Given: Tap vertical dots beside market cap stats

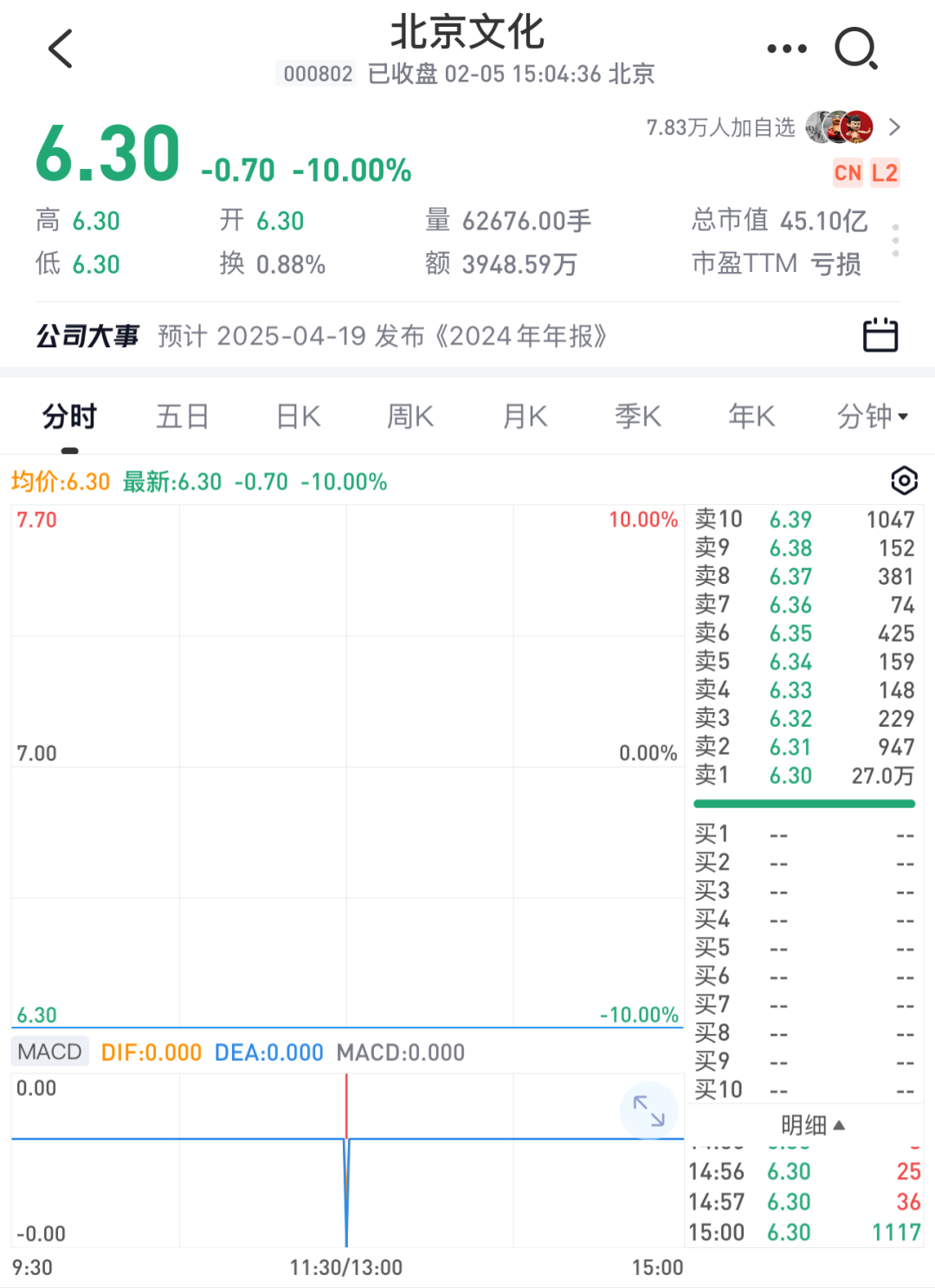Looking at the screenshot, I should [895, 240].
